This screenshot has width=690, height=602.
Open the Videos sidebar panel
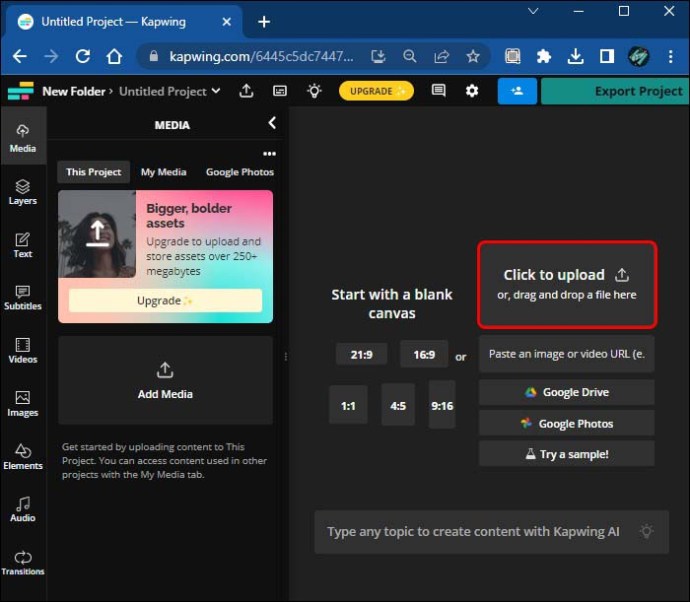(x=22, y=350)
